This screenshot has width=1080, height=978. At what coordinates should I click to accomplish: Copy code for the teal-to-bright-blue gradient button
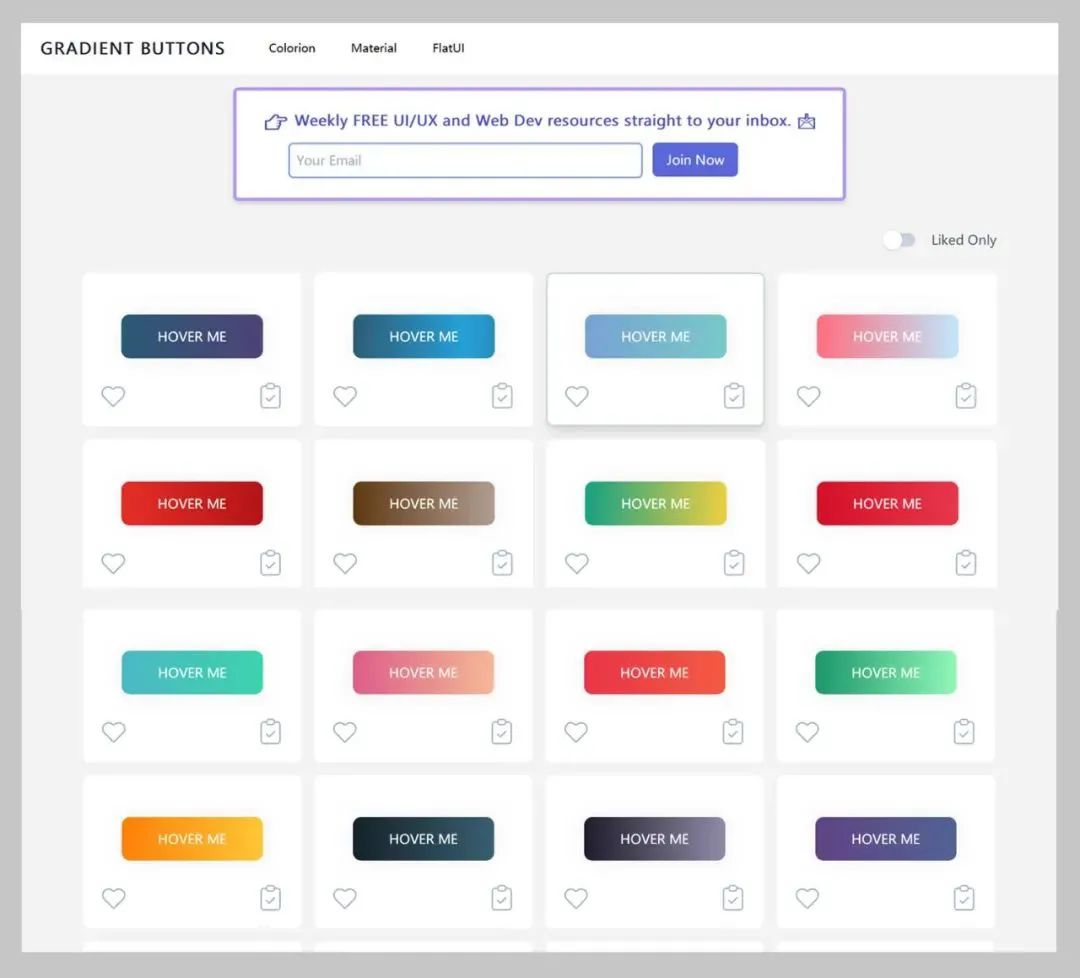[502, 395]
